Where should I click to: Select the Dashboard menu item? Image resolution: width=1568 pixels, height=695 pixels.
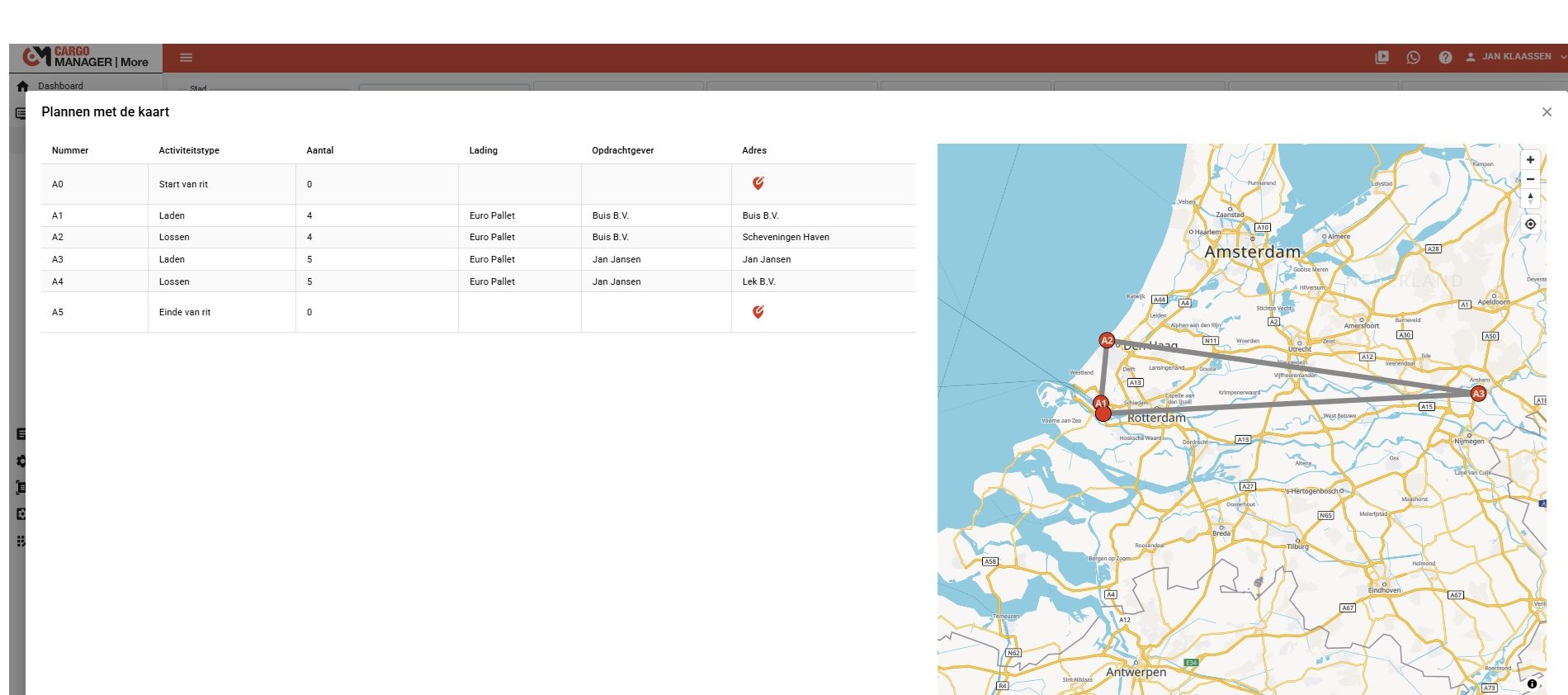click(x=60, y=86)
